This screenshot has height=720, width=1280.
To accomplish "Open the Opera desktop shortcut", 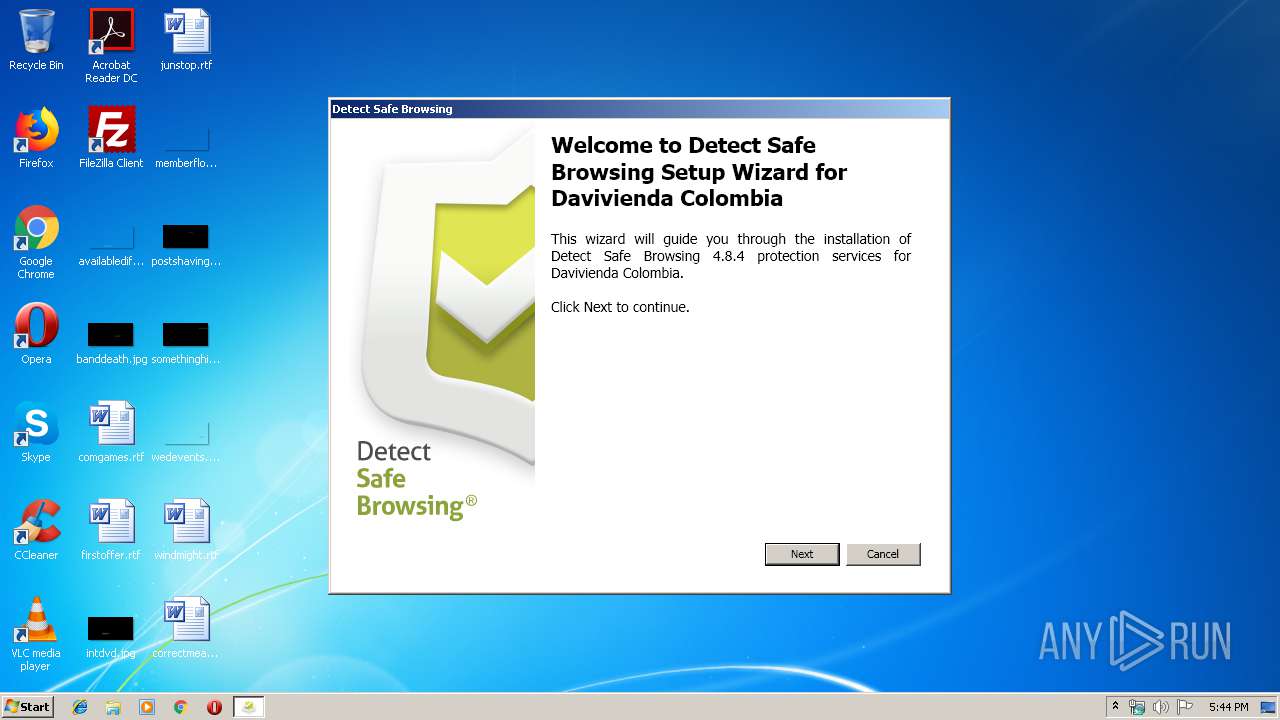I will pos(36,334).
